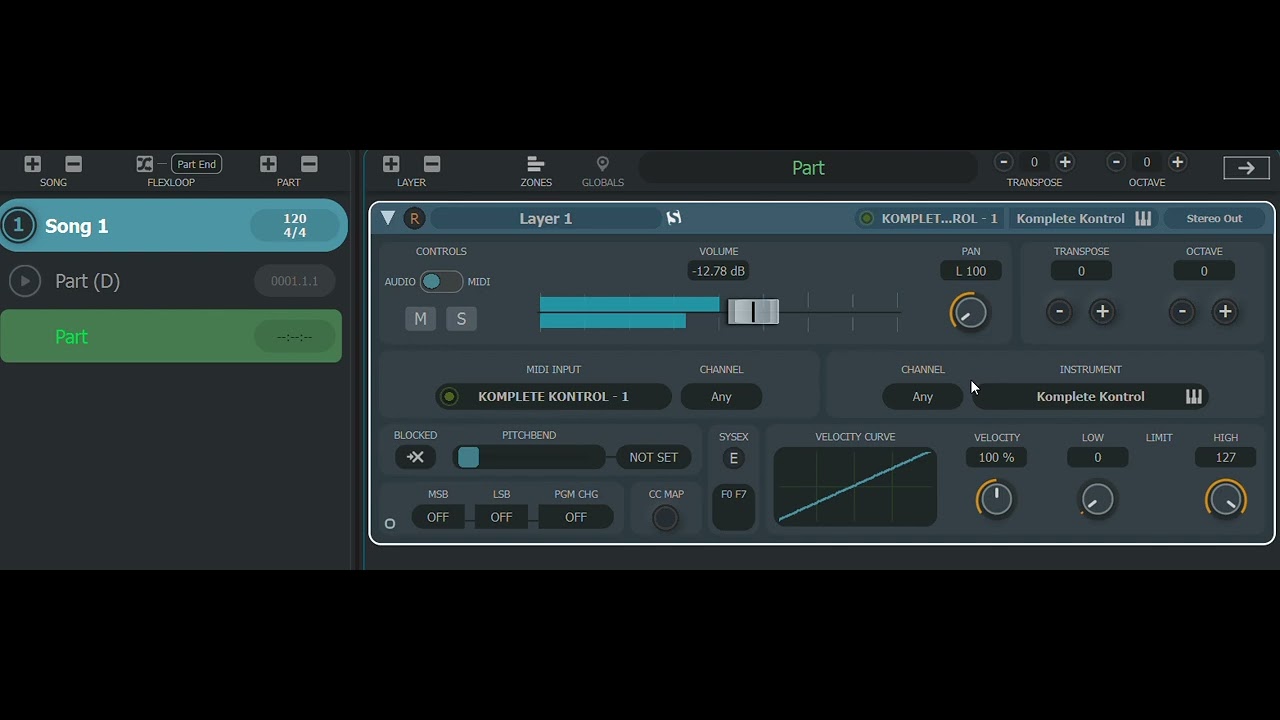Open MIDI input Channel Any dropdown
Image resolution: width=1280 pixels, height=720 pixels.
[721, 397]
